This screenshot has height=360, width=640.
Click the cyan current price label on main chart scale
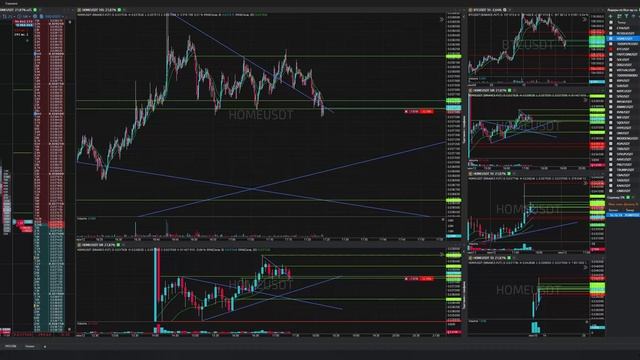click(453, 108)
